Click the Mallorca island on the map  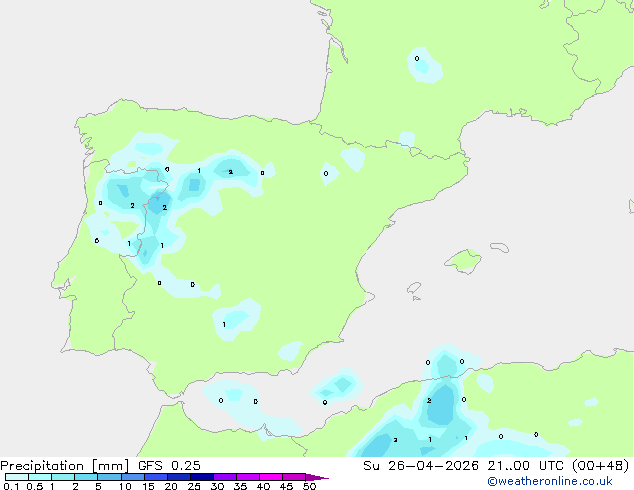point(464,261)
